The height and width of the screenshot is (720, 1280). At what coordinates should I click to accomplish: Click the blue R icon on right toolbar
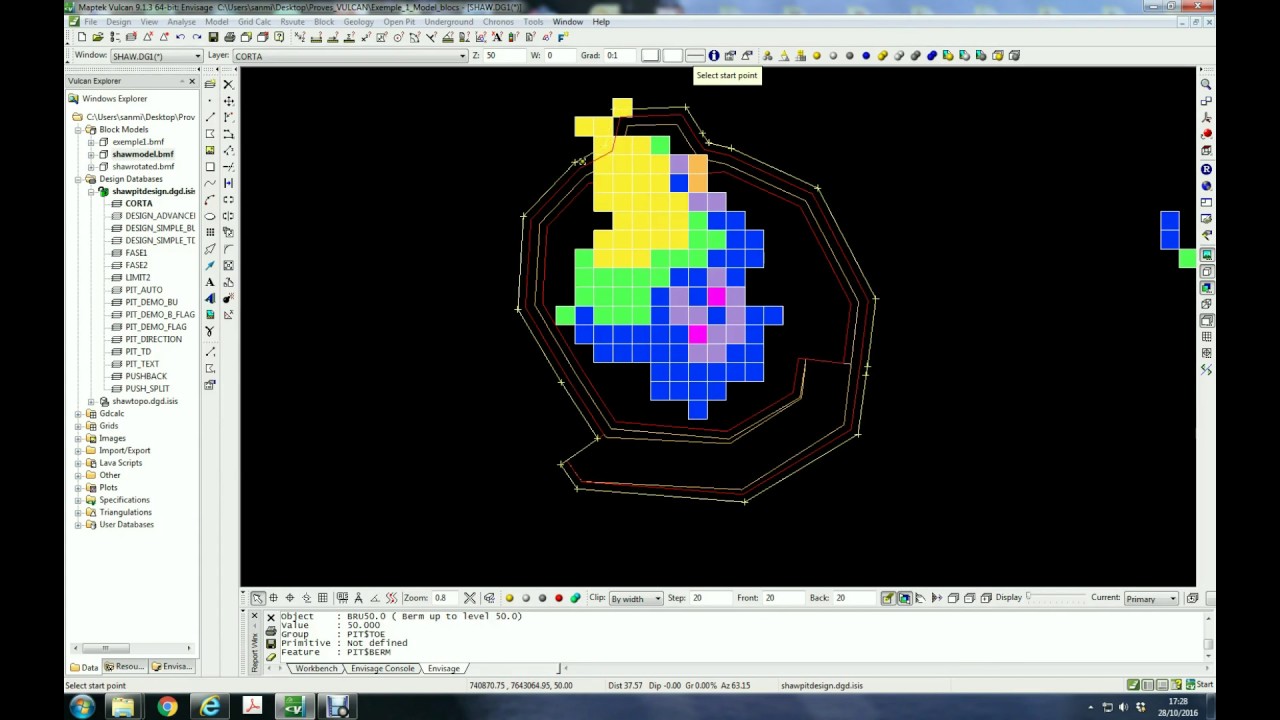pyautogui.click(x=1206, y=169)
